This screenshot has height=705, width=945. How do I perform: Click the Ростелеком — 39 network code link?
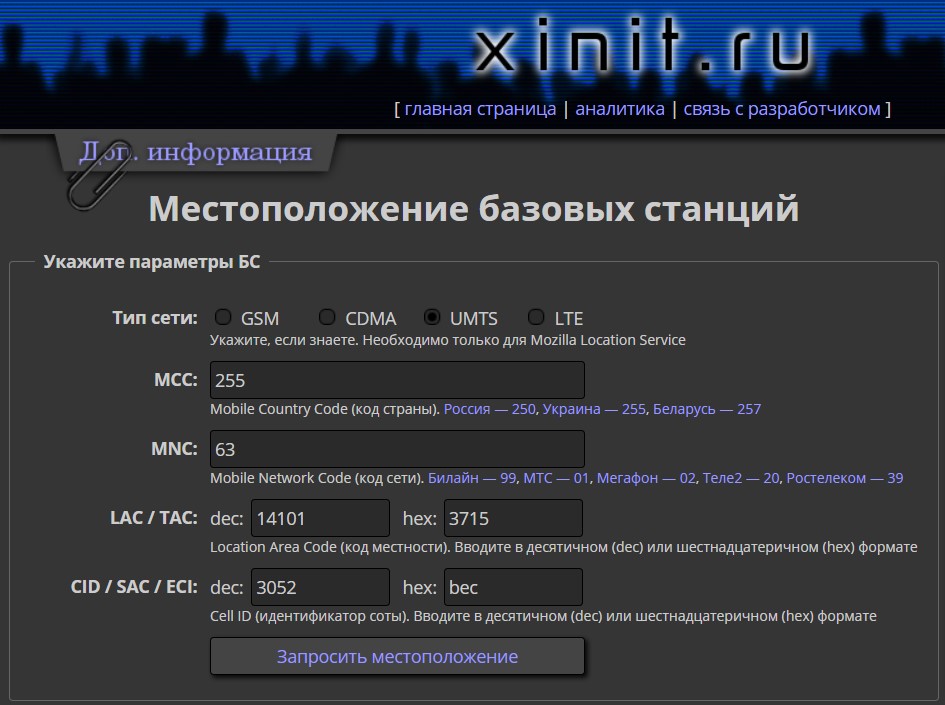(x=845, y=478)
